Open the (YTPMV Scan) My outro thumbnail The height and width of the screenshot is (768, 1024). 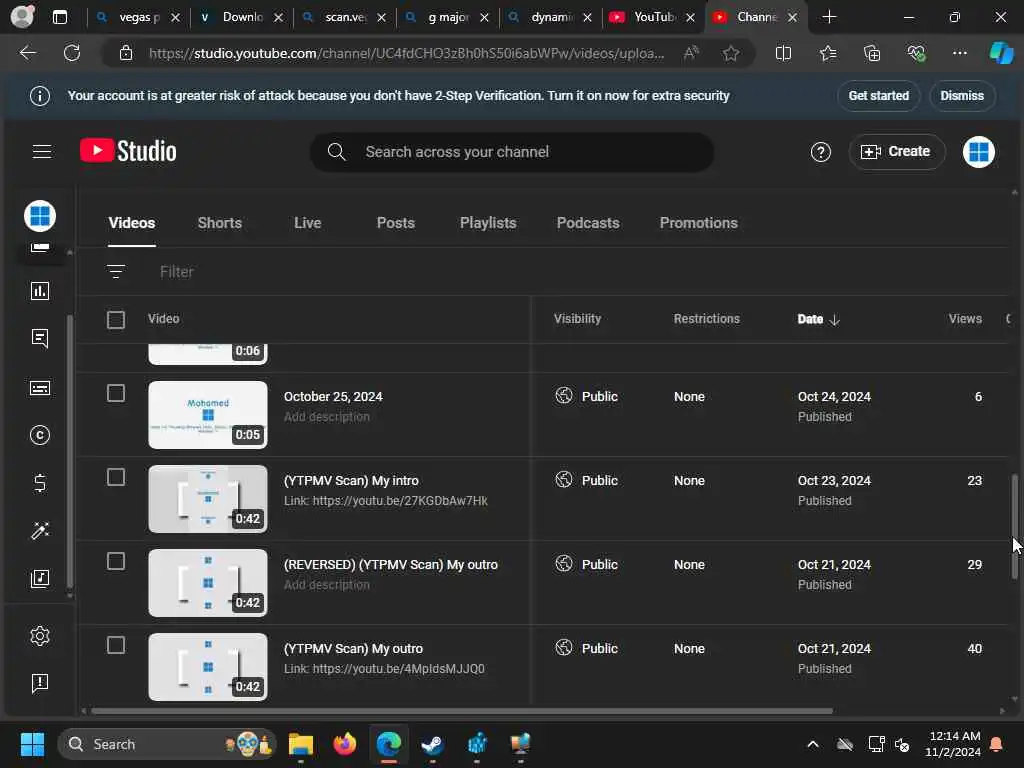click(x=208, y=667)
